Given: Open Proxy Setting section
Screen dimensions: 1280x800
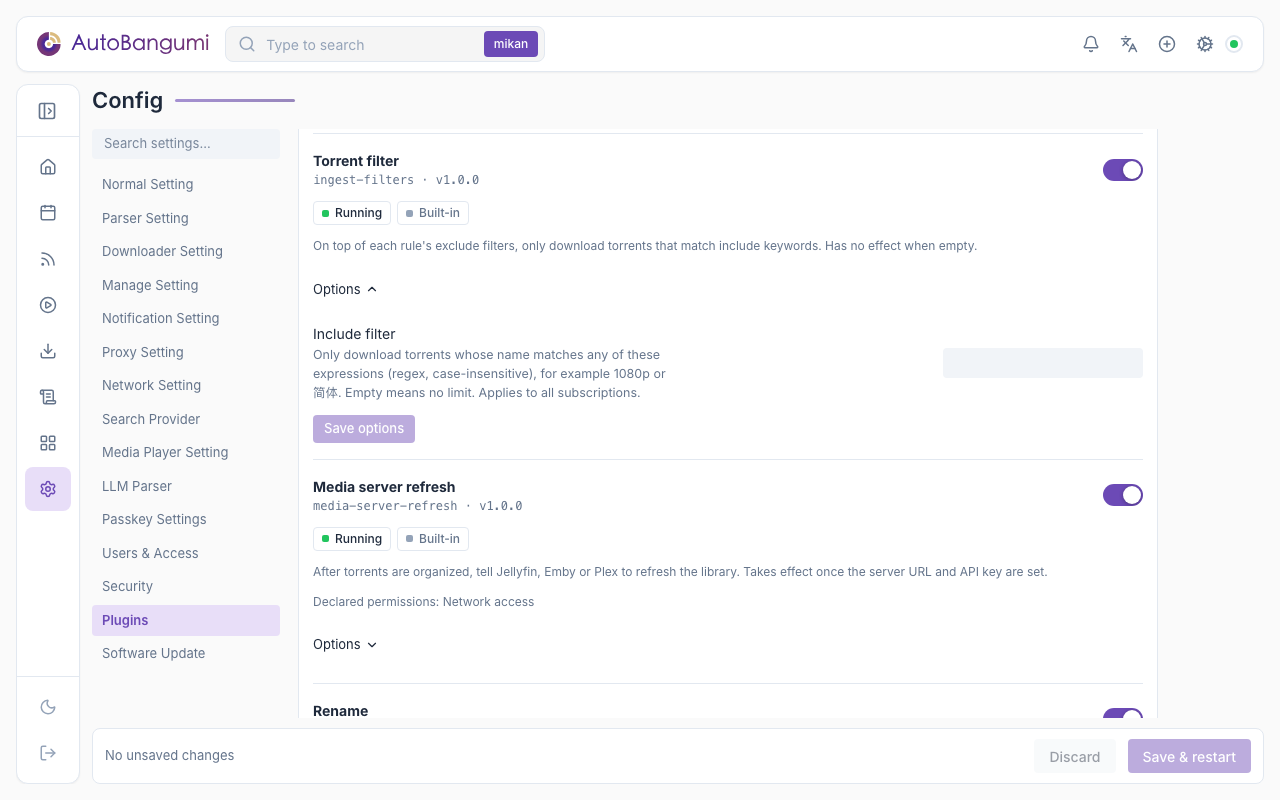Looking at the screenshot, I should (186, 352).
